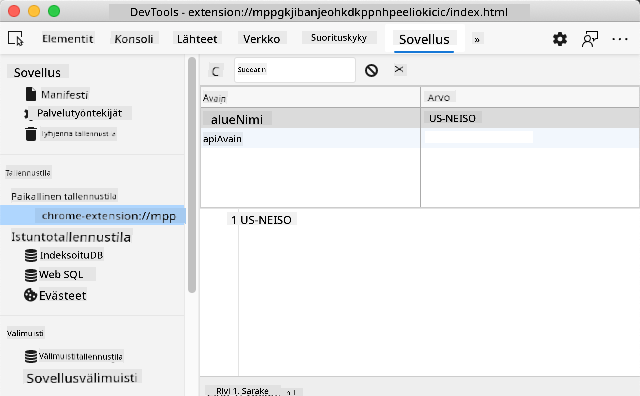Open DevTools settings gear

click(x=560, y=39)
